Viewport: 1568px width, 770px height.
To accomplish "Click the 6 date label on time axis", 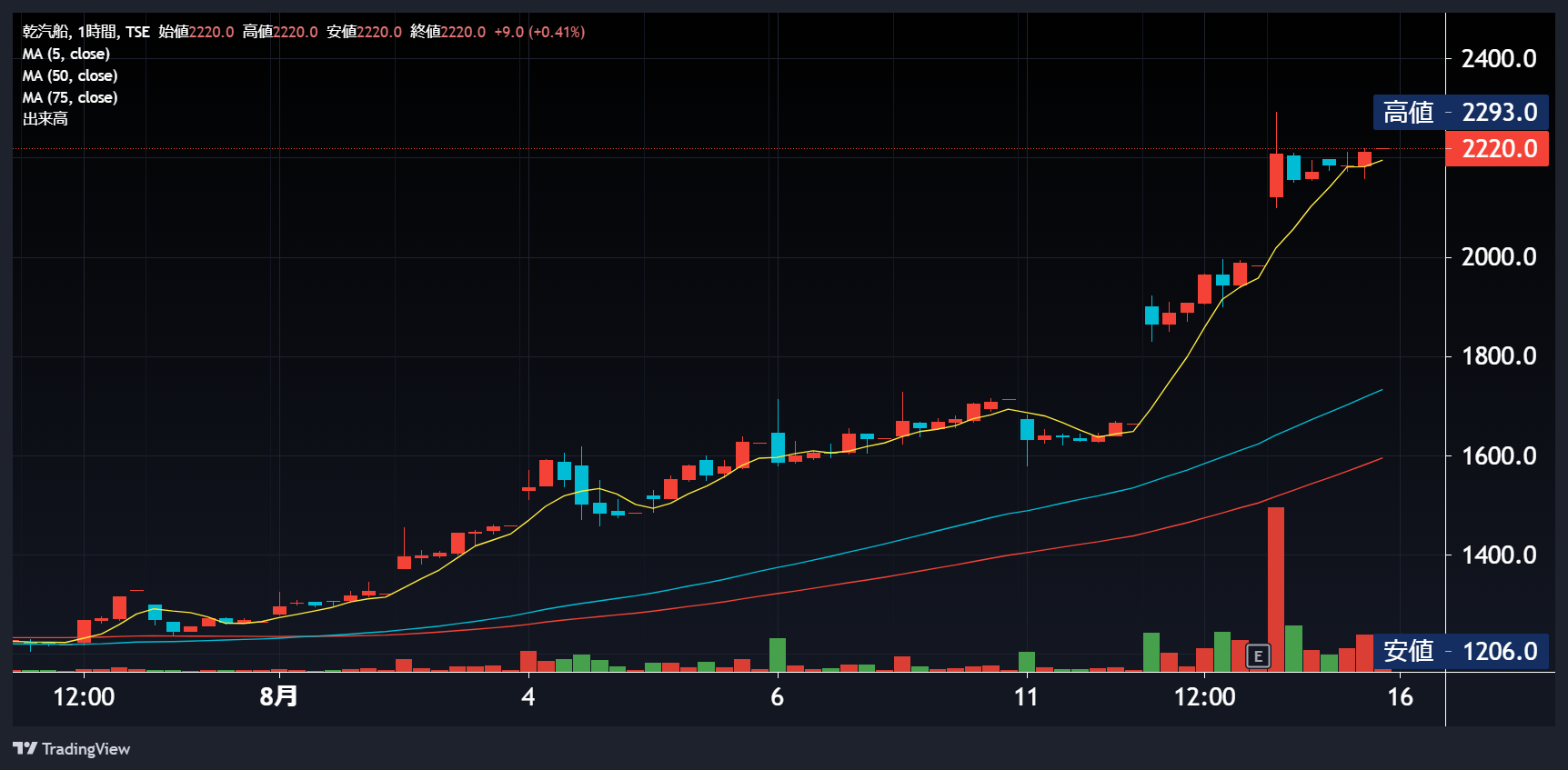I will (777, 697).
